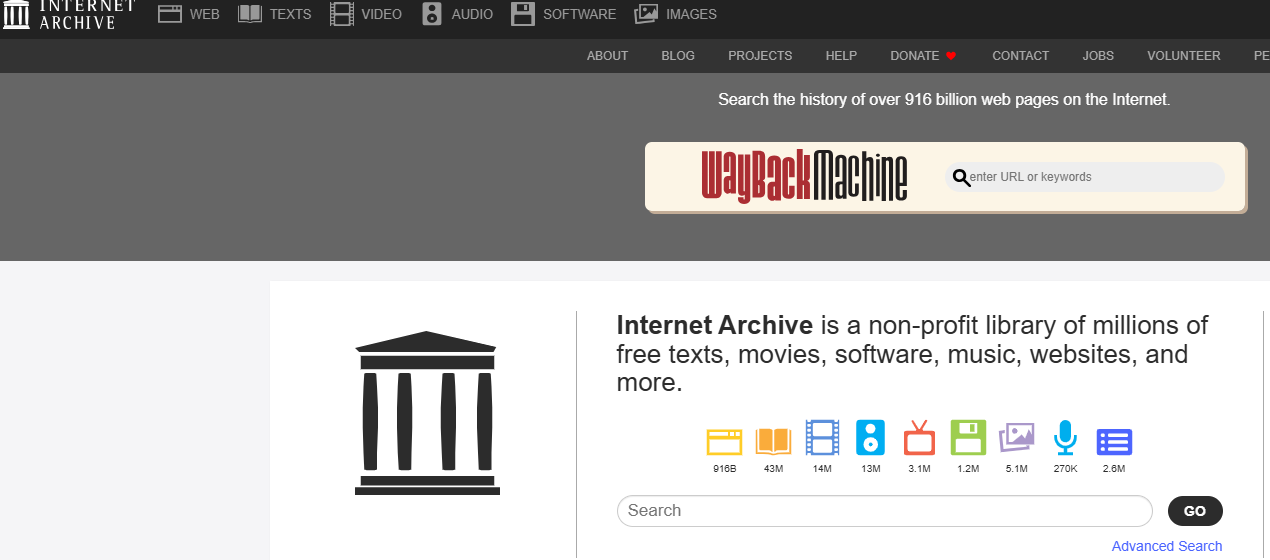Open the Audio speaker icon in top navigation
The height and width of the screenshot is (560, 1270).
432,14
